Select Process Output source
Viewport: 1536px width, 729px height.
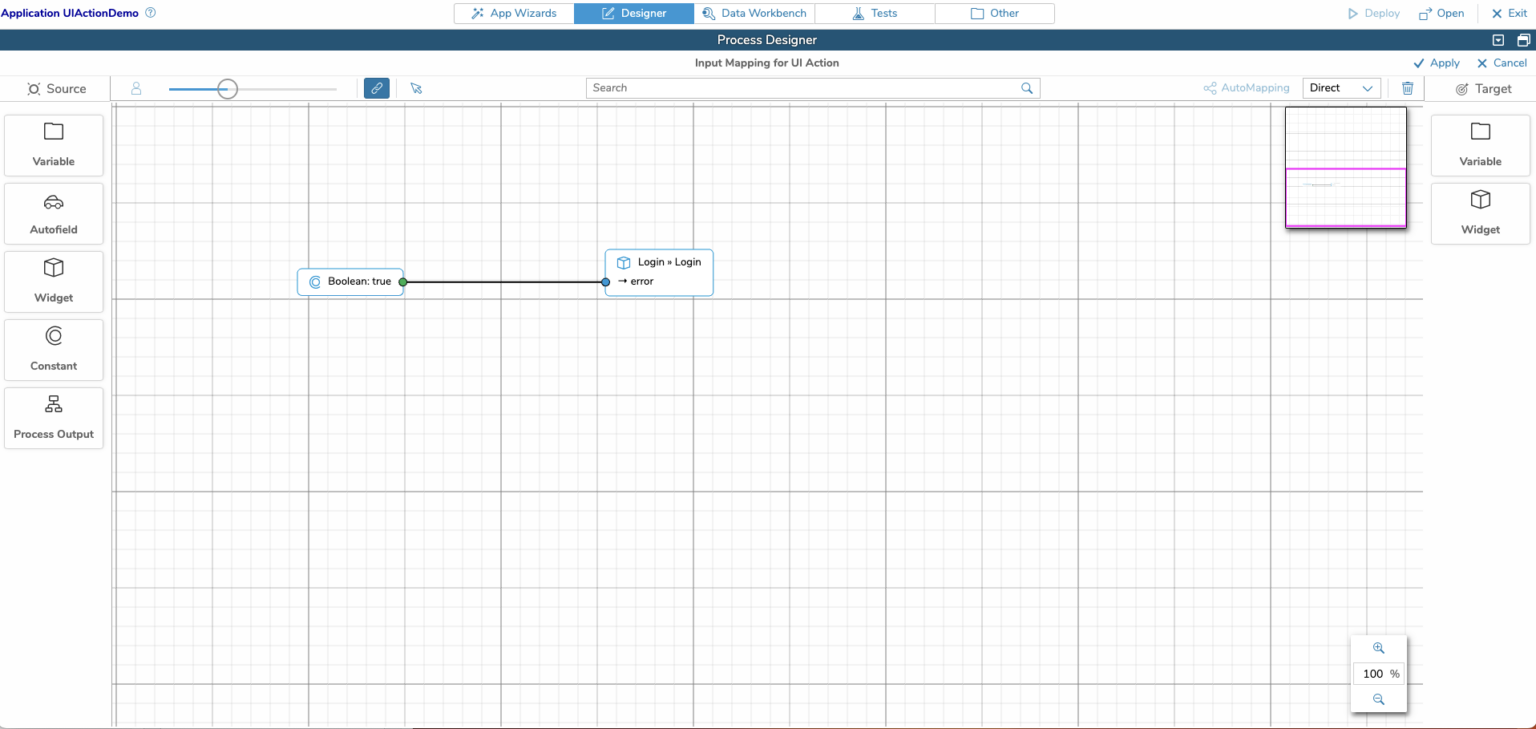54,417
